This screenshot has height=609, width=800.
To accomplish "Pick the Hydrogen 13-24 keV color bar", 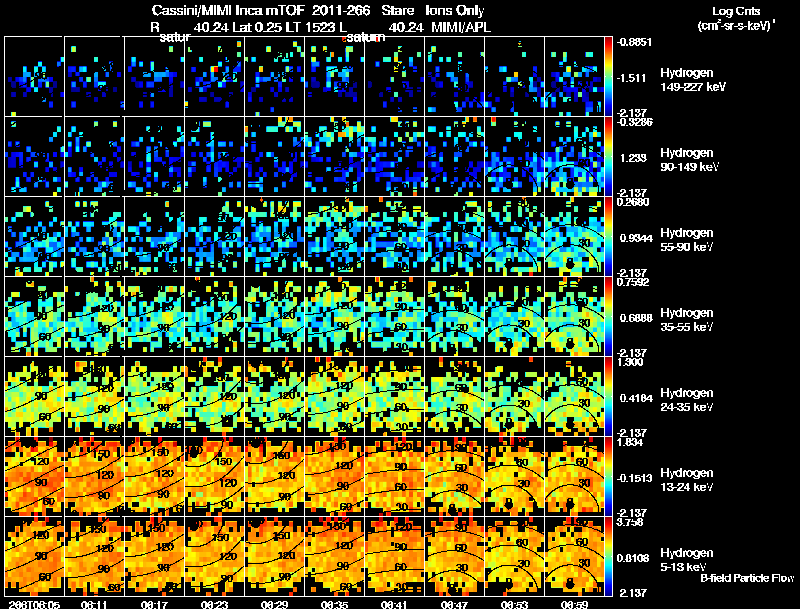I will pos(608,477).
